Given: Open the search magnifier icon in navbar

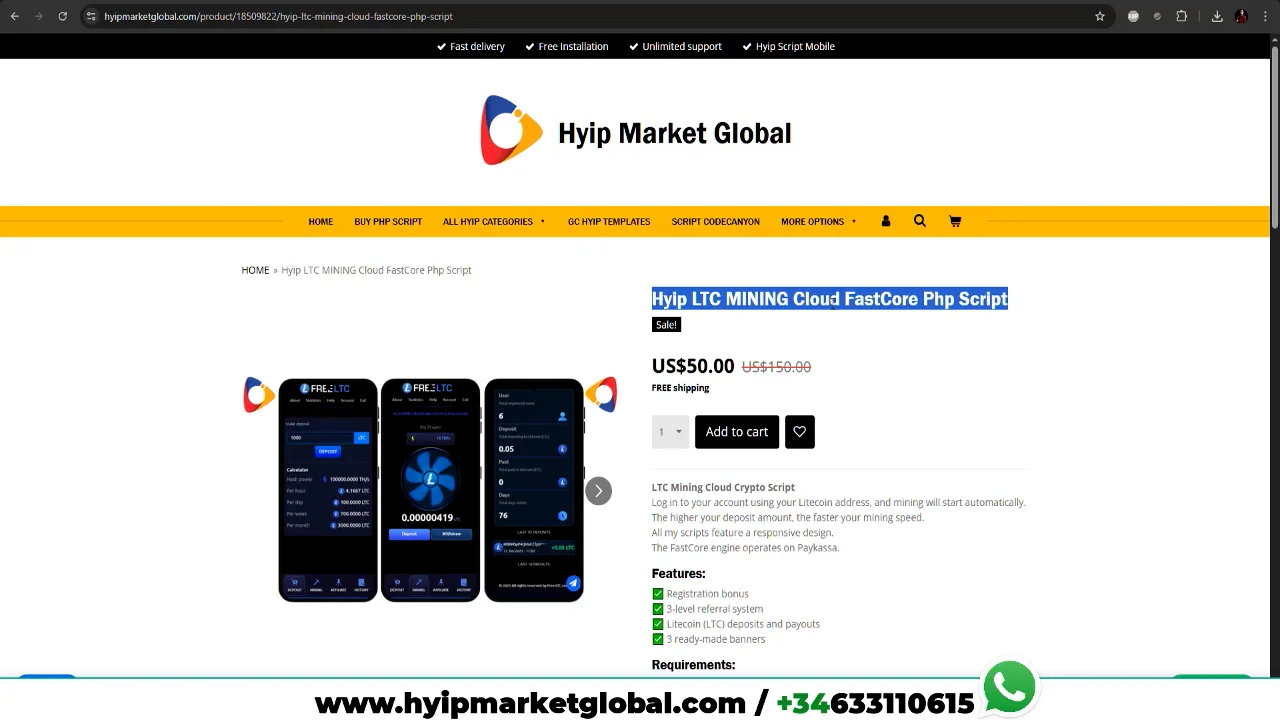Looking at the screenshot, I should (x=920, y=221).
